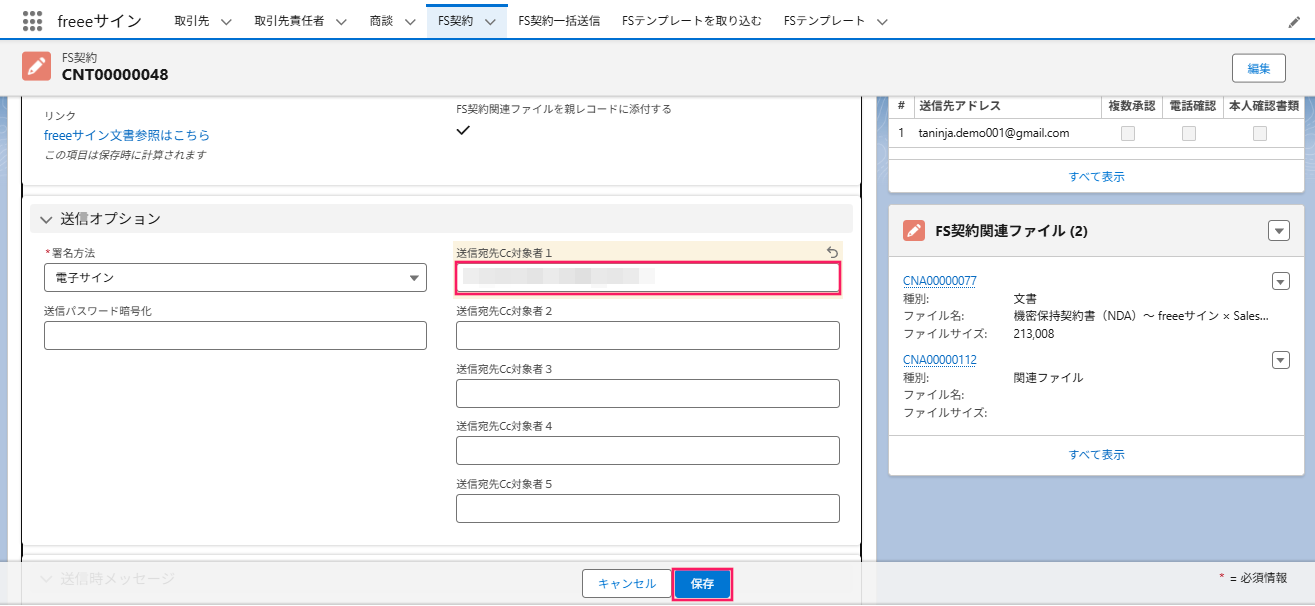
Task: Open the 商談 tab dropdown chevron
Action: pos(410,21)
